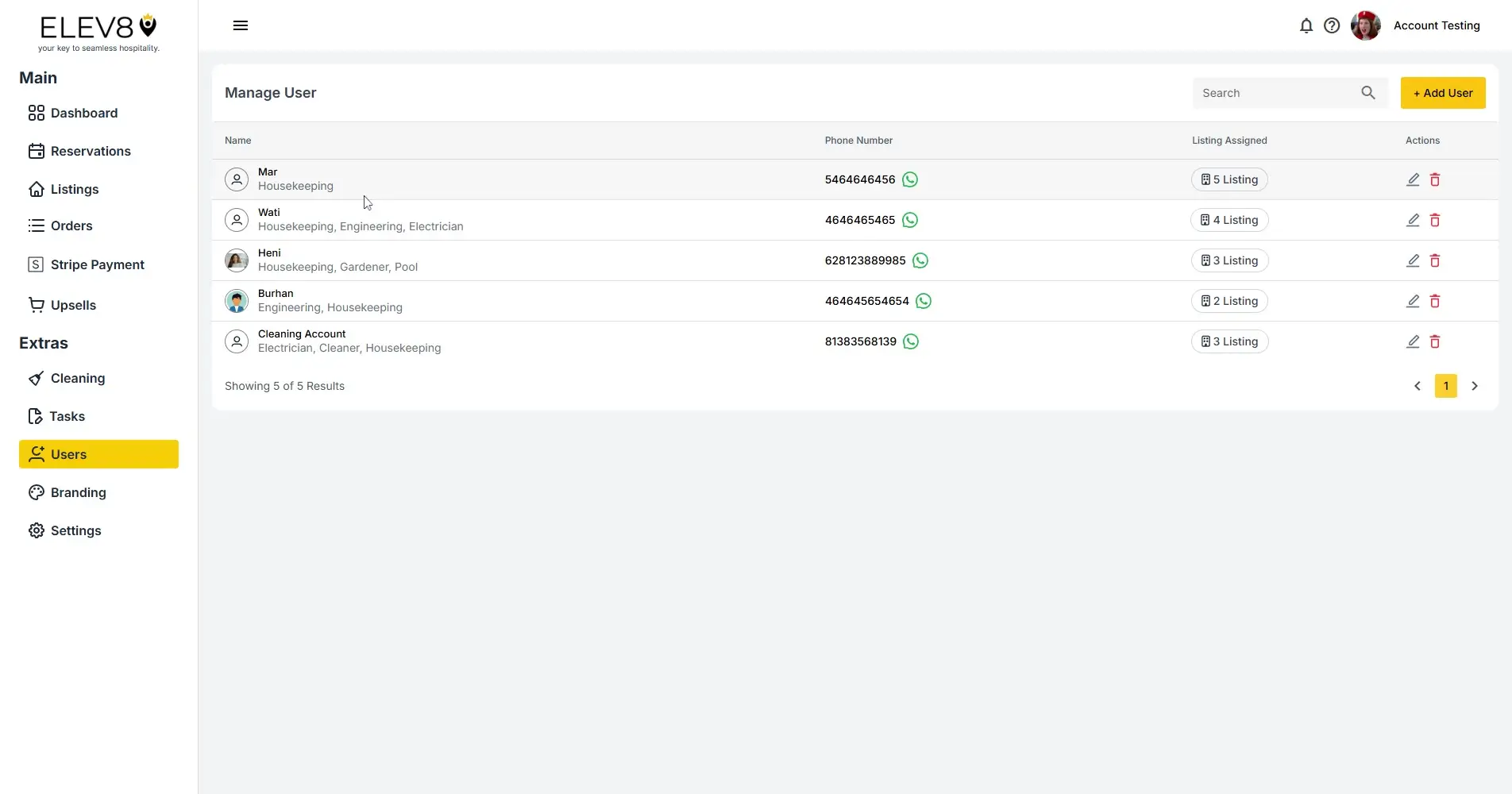The width and height of the screenshot is (1512, 794).
Task: Edit the Cleaning Account user
Action: [x=1412, y=341]
